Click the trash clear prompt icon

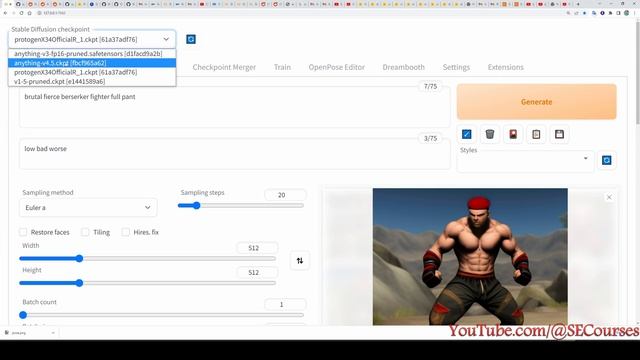point(490,134)
